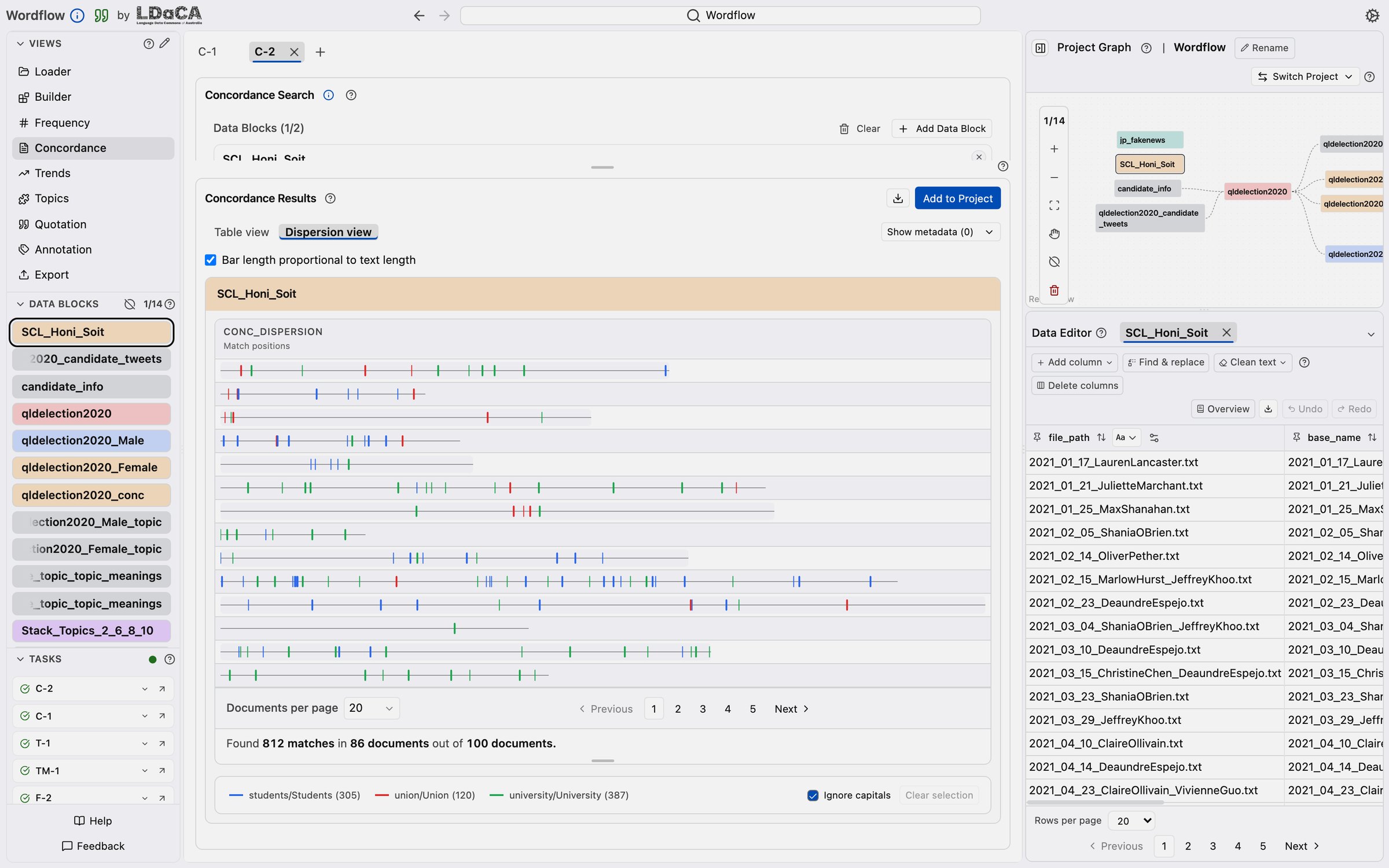Screen dimensions: 1389x868
Task: Toggle data blocks visibility filter icon
Action: (130, 304)
